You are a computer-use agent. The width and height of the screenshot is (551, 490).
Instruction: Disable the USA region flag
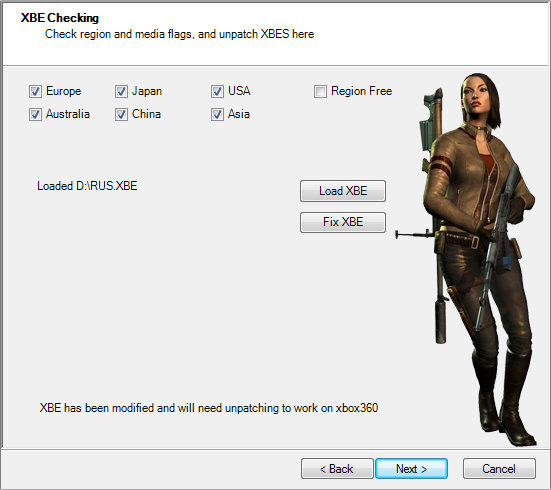(217, 91)
